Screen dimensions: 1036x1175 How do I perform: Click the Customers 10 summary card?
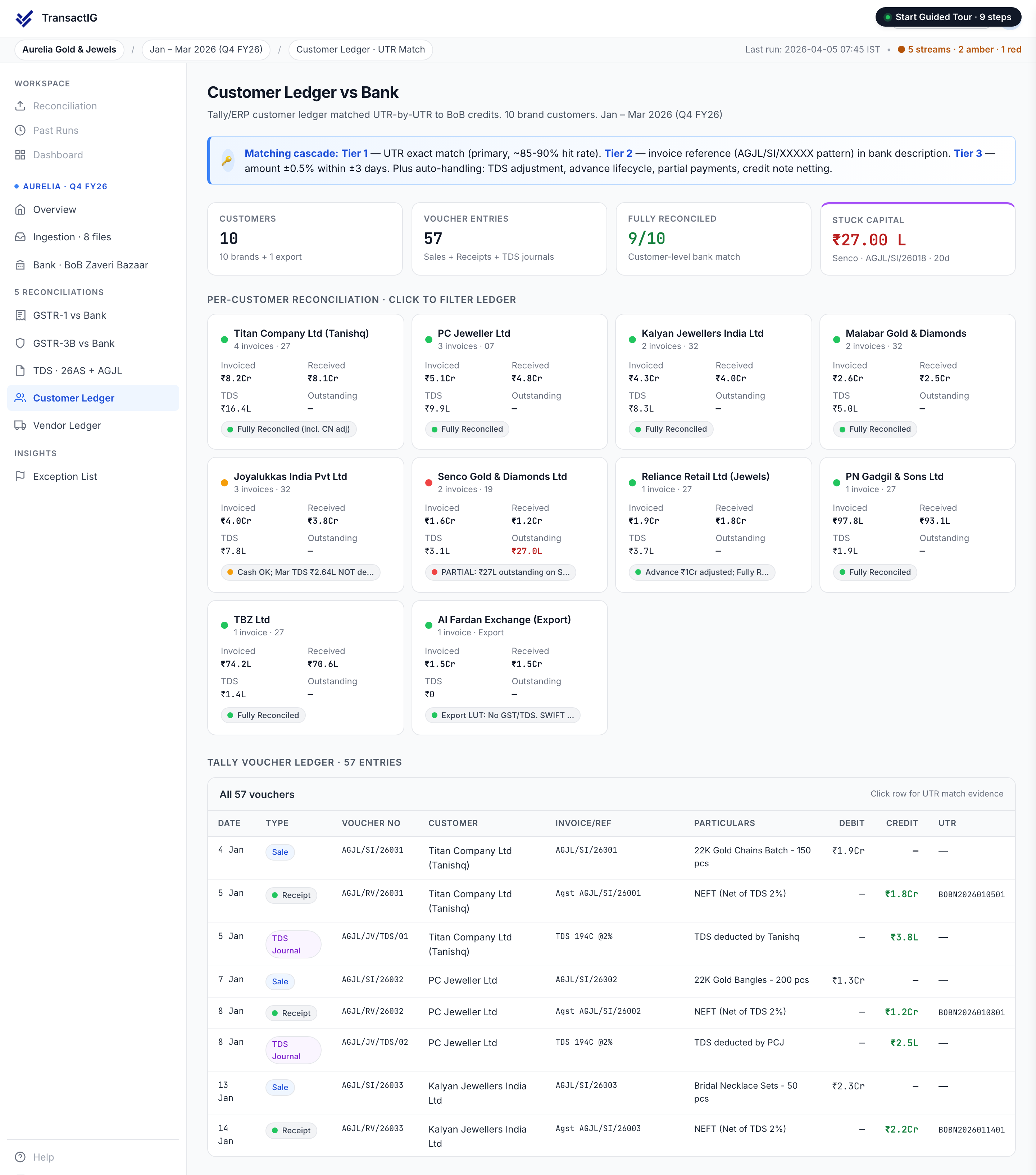[x=305, y=239]
